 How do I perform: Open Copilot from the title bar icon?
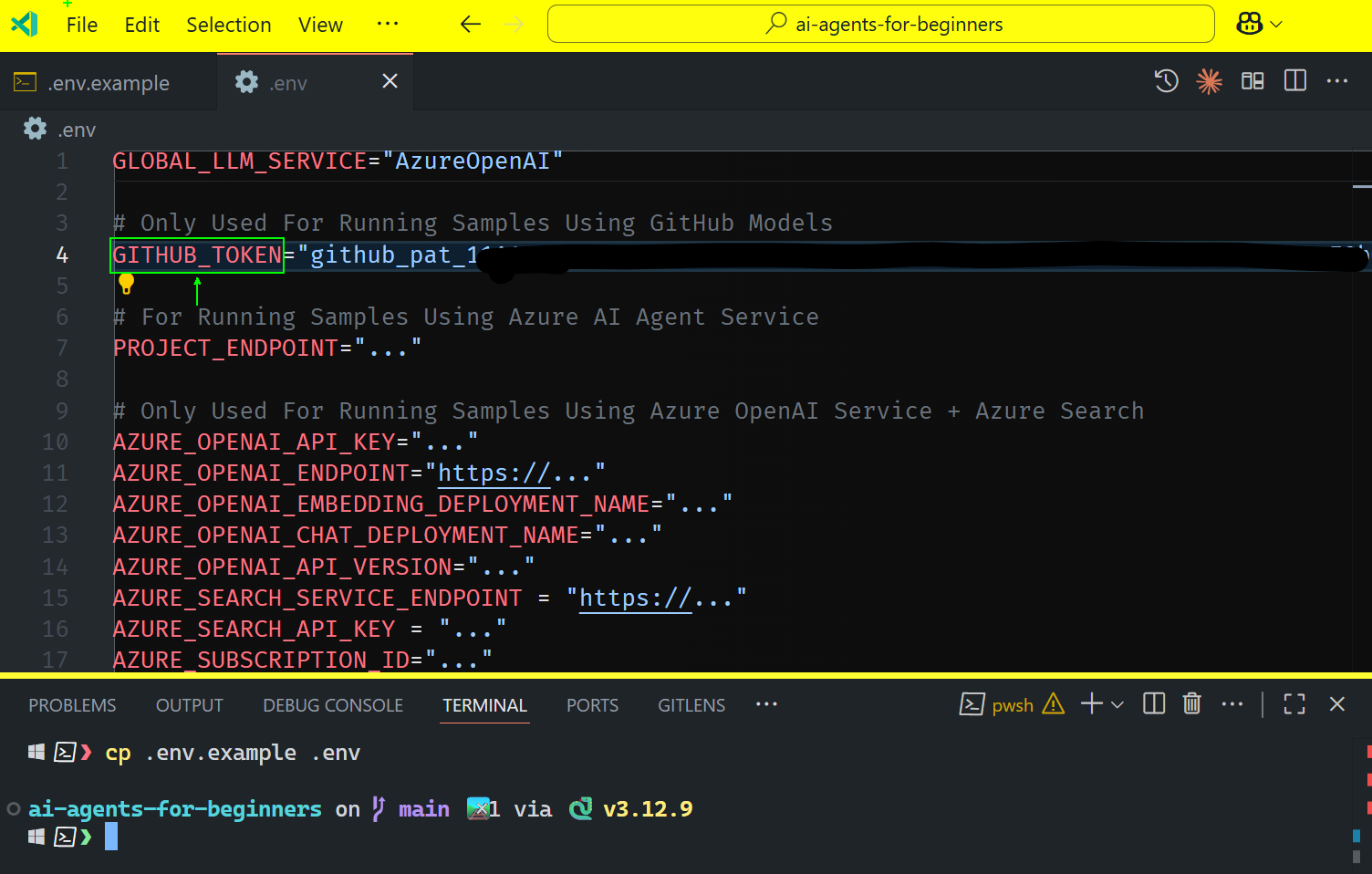pyautogui.click(x=1248, y=24)
